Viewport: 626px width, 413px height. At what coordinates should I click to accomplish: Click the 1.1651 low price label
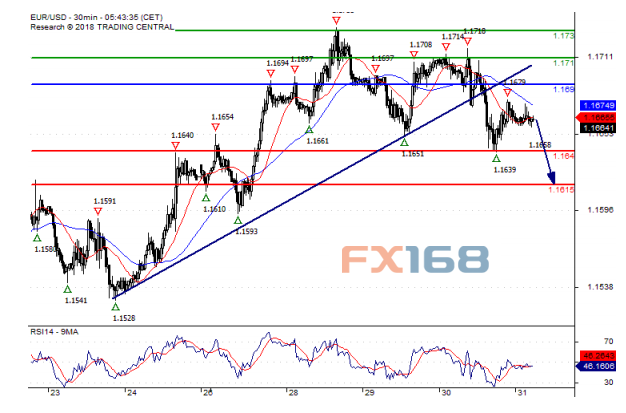click(x=412, y=154)
